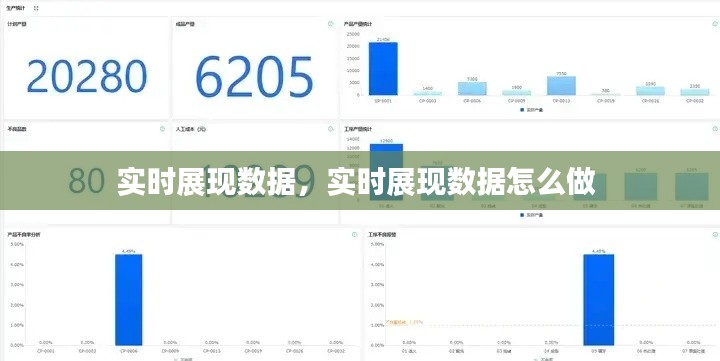Select the 3090 bar for CP-0026

coord(650,91)
